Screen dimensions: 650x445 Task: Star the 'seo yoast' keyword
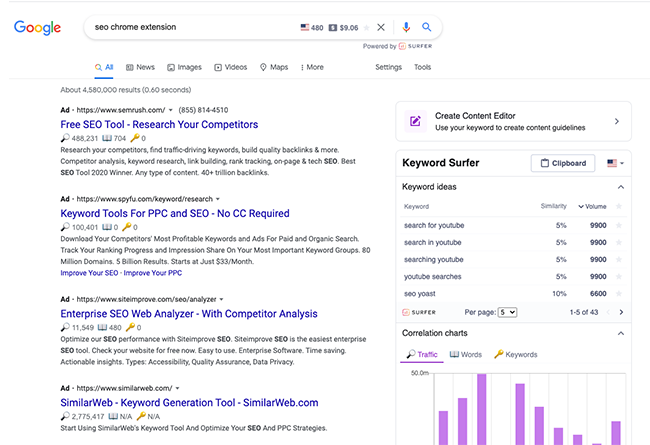click(x=619, y=293)
